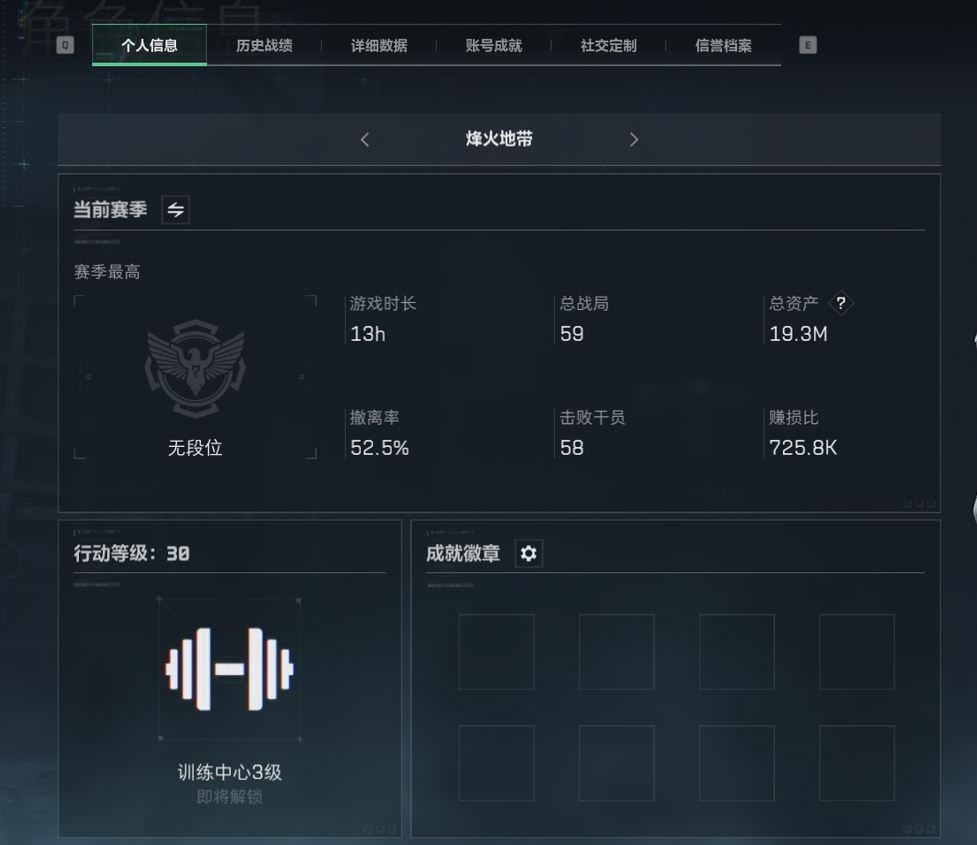Click the dumbbell training center icon

(x=229, y=669)
